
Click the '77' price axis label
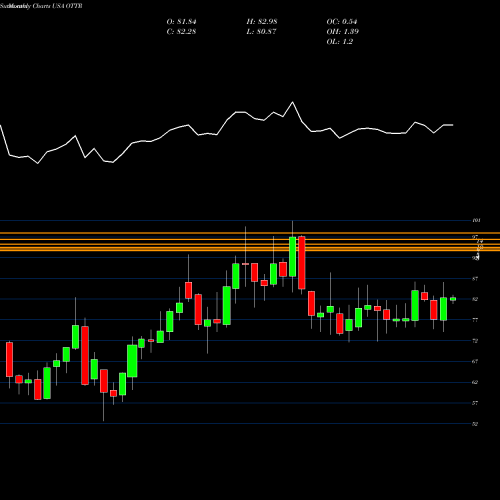pyautogui.click(x=475, y=320)
